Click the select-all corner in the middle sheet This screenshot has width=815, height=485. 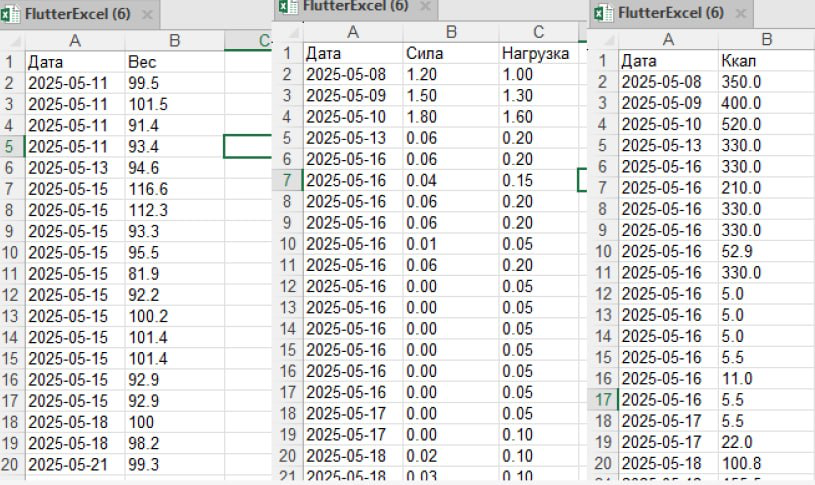(x=288, y=32)
